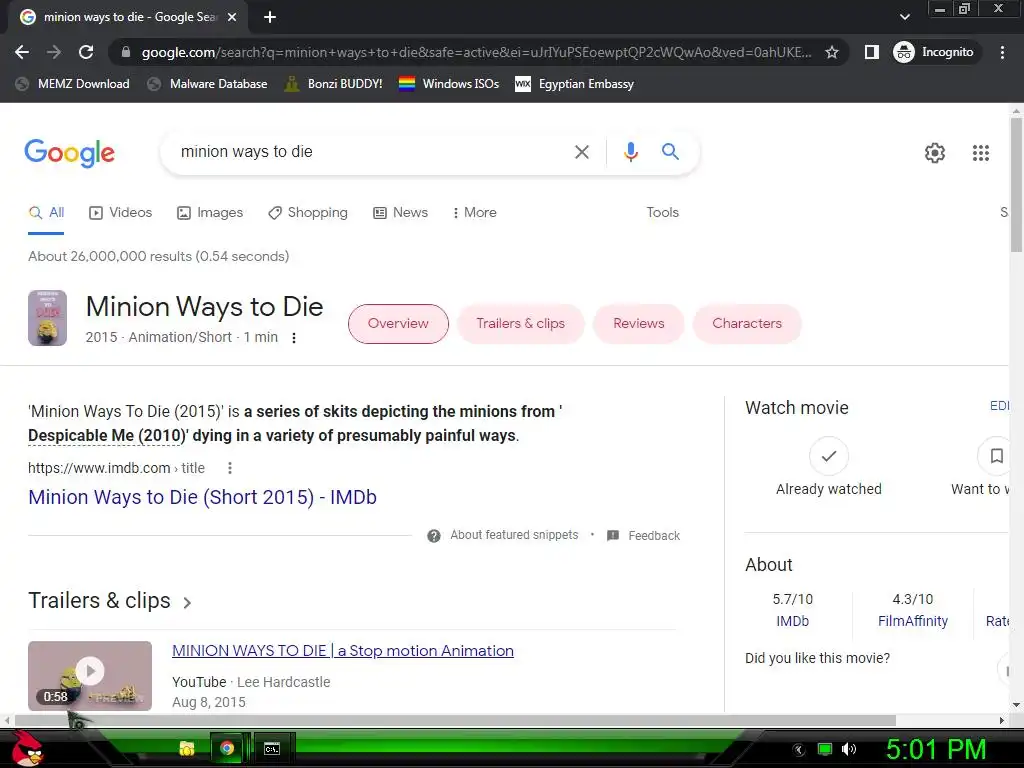The height and width of the screenshot is (768, 1024).
Task: Select the All results tab
Action: [x=46, y=213]
